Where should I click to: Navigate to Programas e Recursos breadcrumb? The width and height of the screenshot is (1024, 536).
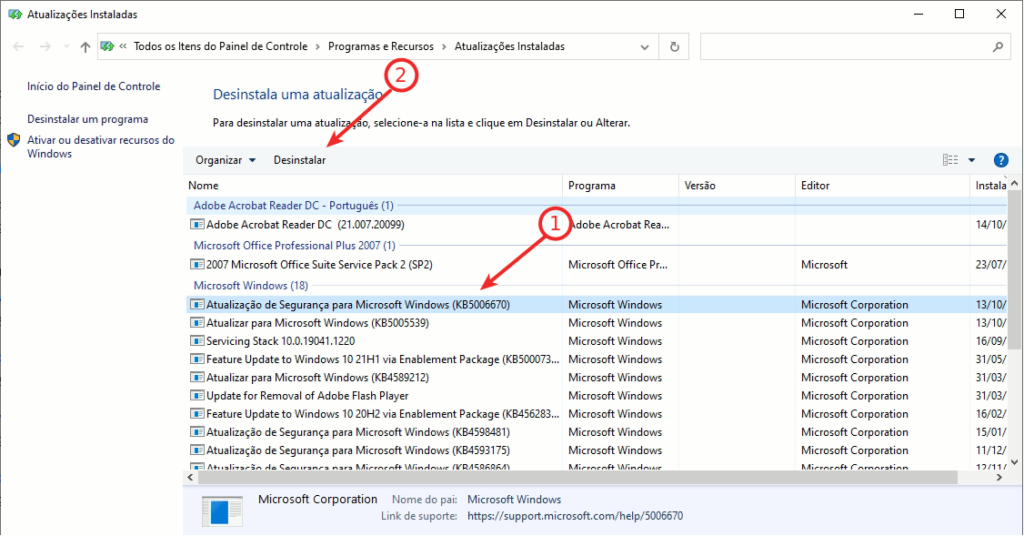click(x=381, y=46)
